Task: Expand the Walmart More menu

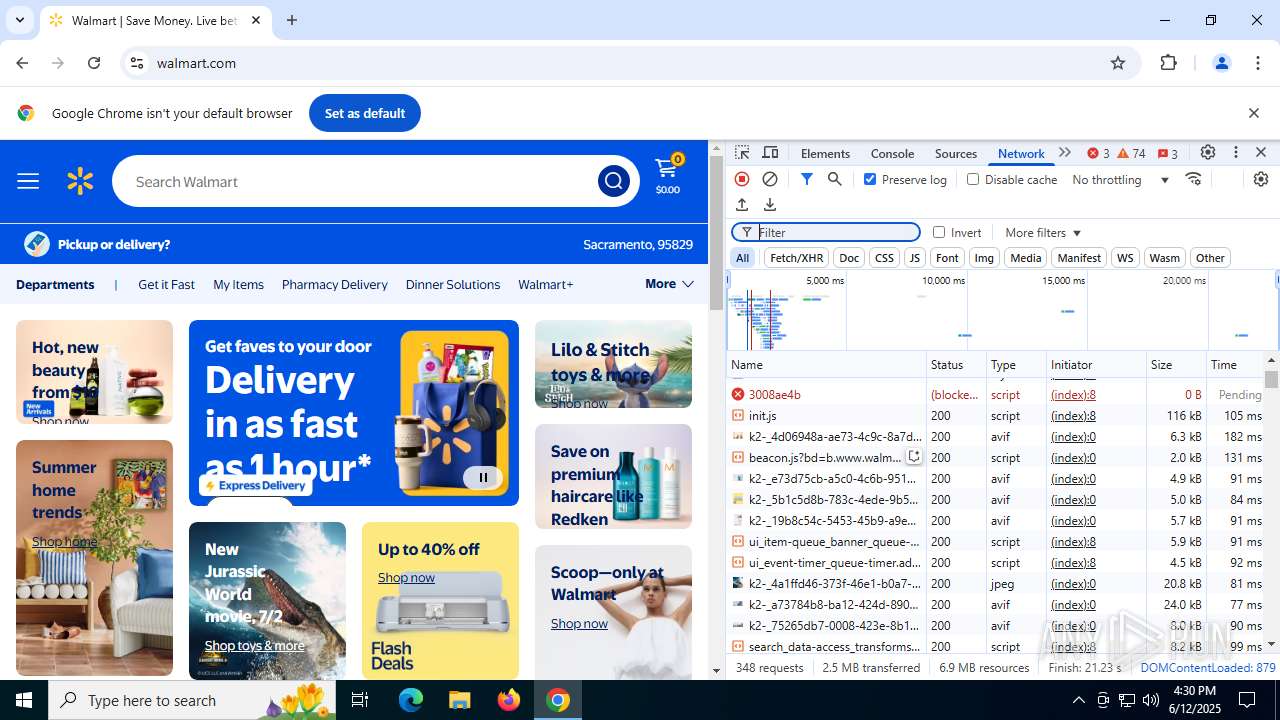Action: 669,284
